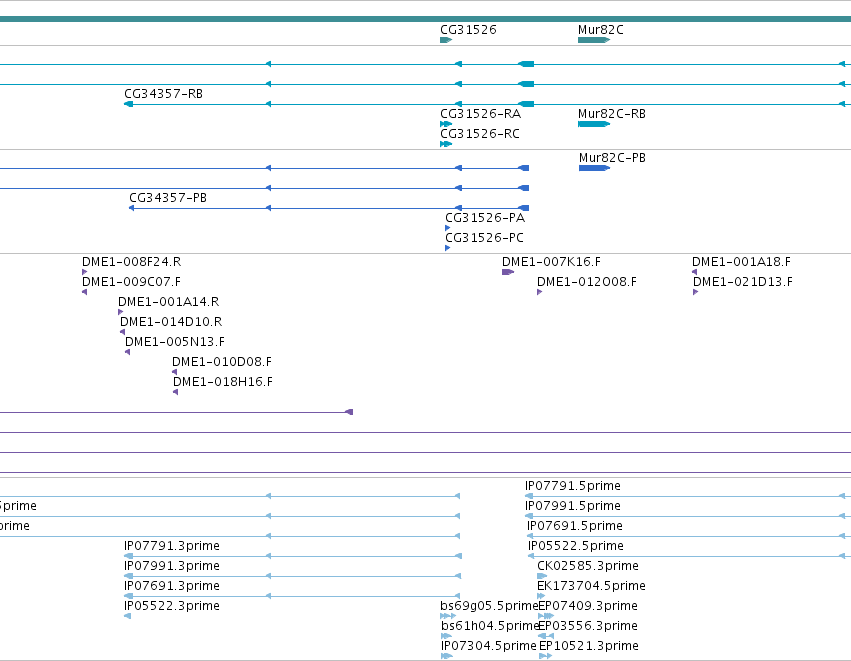Select the DME1-009C07.F feature label

coord(131,282)
